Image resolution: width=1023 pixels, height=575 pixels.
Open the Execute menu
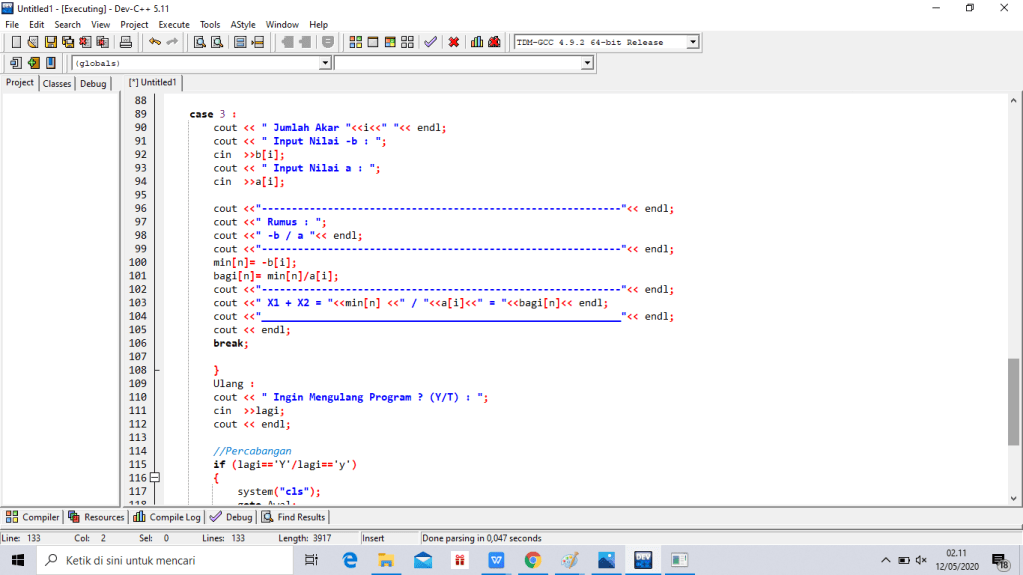(174, 24)
